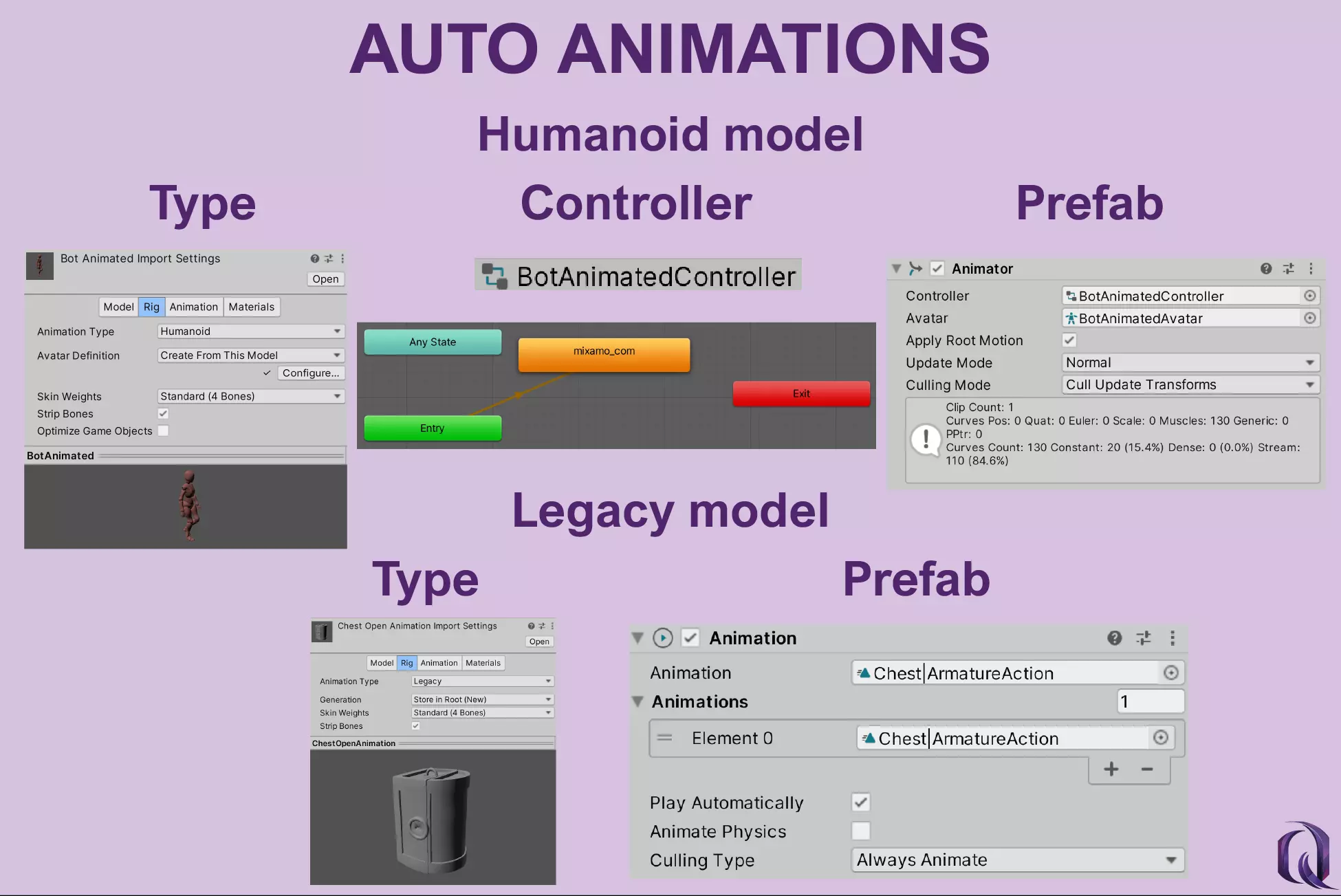This screenshot has height=896, width=1341.
Task: Open the Animator three-dot options menu
Action: (x=1311, y=268)
